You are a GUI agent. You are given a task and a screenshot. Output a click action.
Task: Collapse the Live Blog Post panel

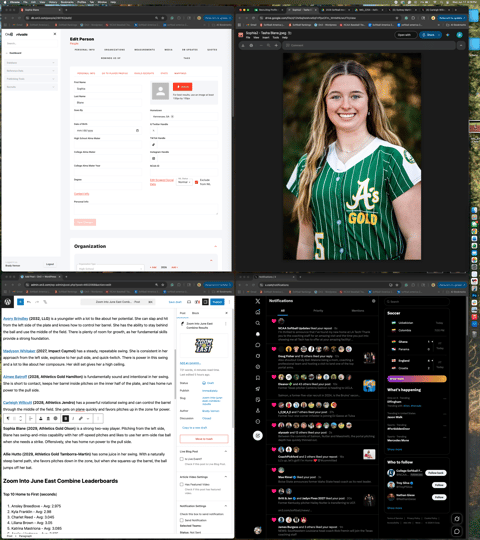(x=226, y=451)
